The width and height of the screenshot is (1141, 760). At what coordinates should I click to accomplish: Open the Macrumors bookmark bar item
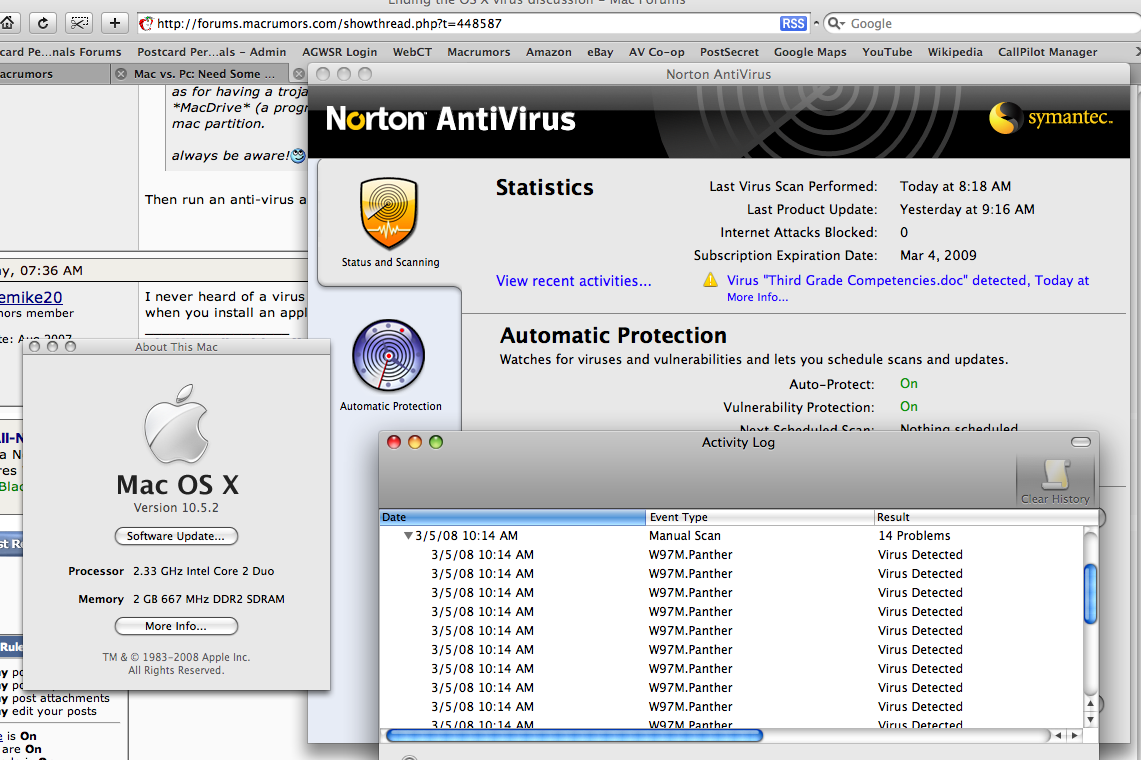coord(478,52)
